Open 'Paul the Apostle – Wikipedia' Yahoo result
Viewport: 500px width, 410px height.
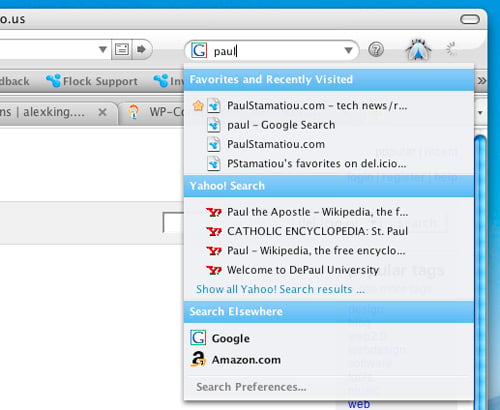click(317, 212)
